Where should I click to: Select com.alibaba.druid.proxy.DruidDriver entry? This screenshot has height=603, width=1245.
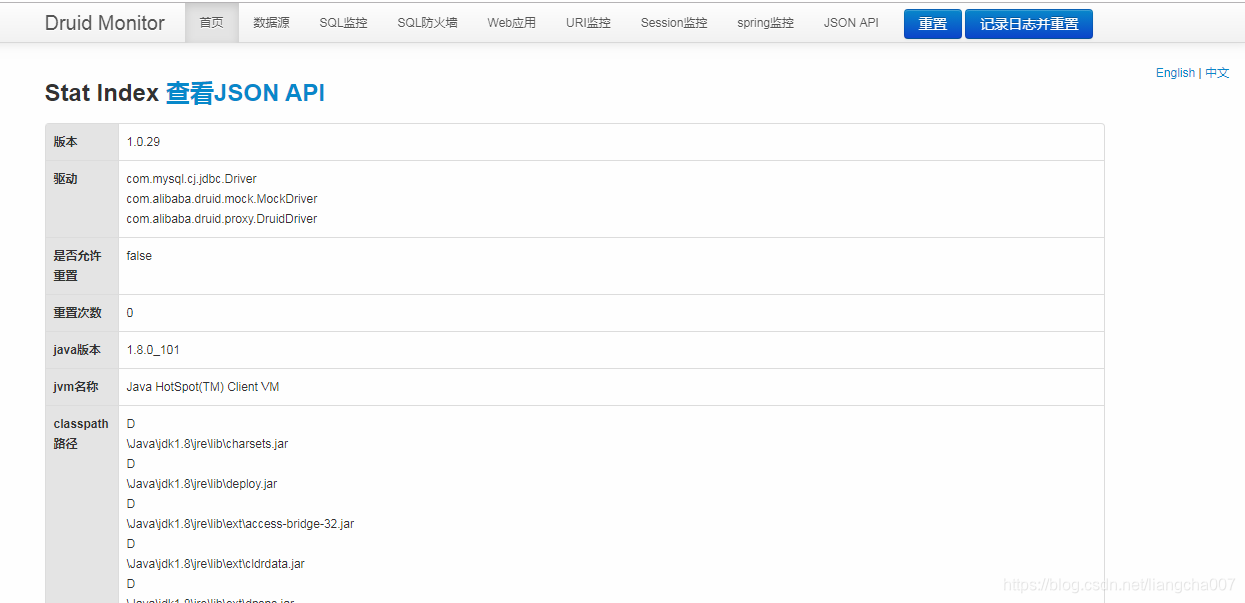pos(222,219)
